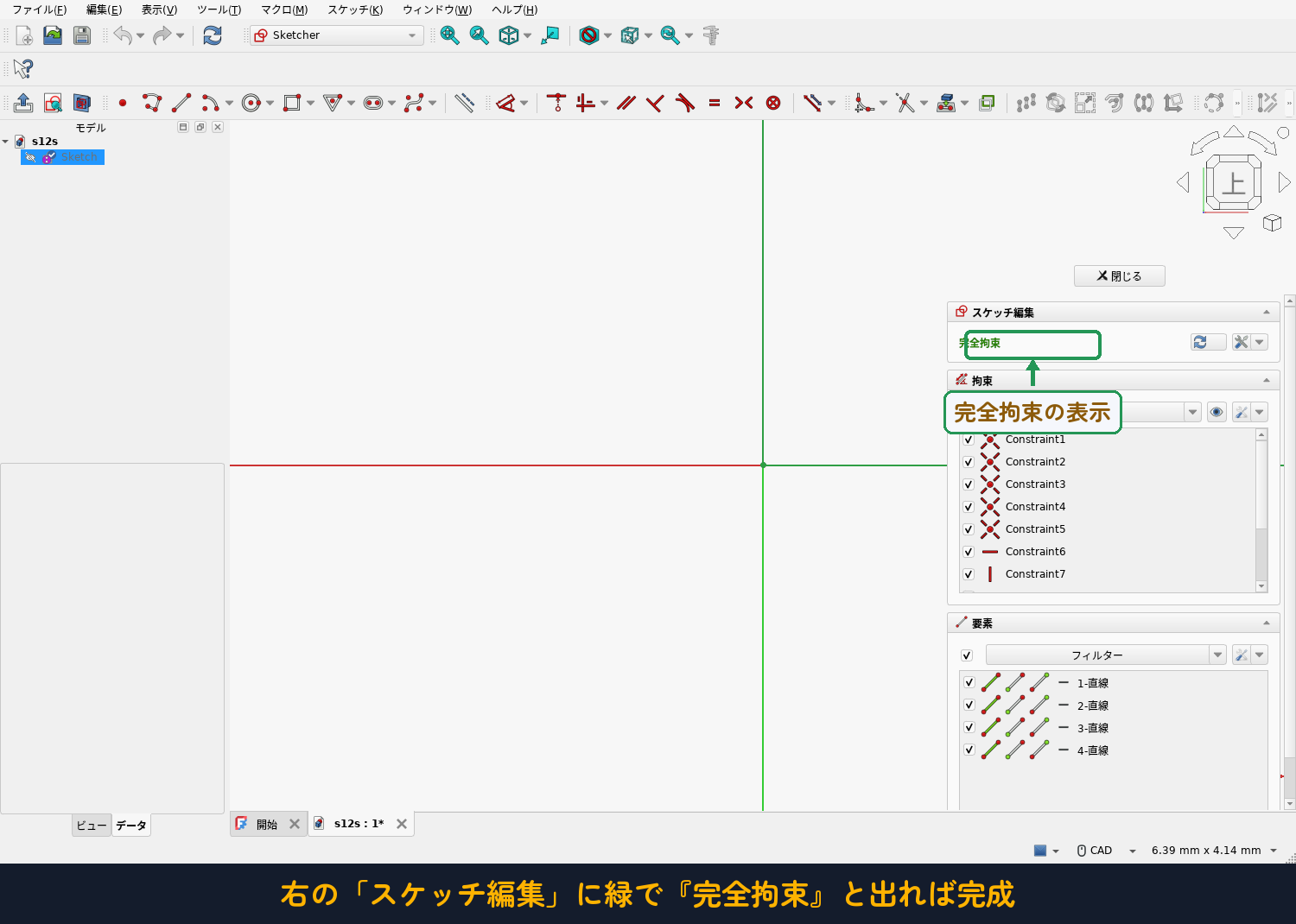This screenshot has height=924, width=1296.
Task: Close the s12s : 1* document tab
Action: tap(402, 824)
